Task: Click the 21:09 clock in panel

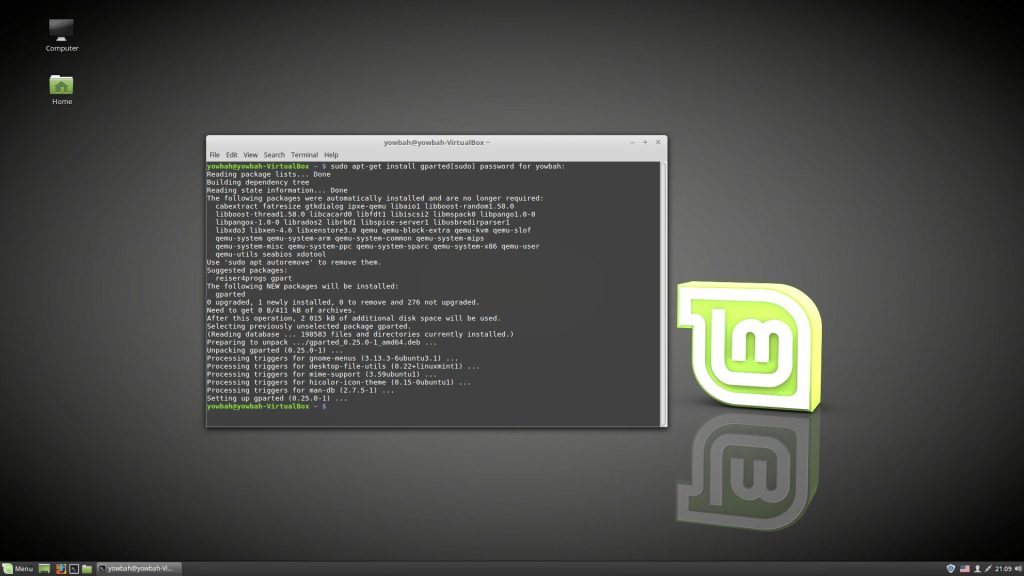Action: pos(1002,568)
